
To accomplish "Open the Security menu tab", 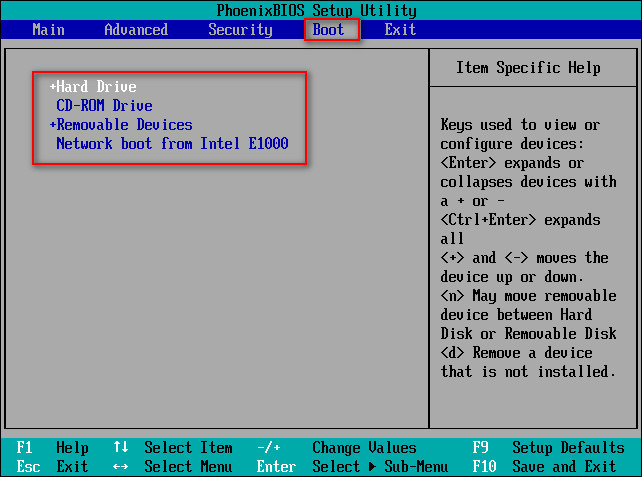I will pos(240,30).
